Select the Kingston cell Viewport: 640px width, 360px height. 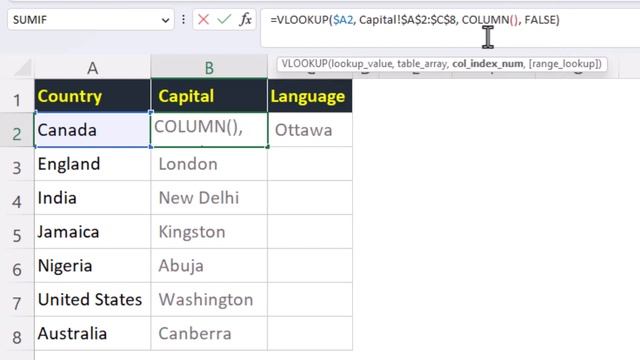[x=209, y=231]
